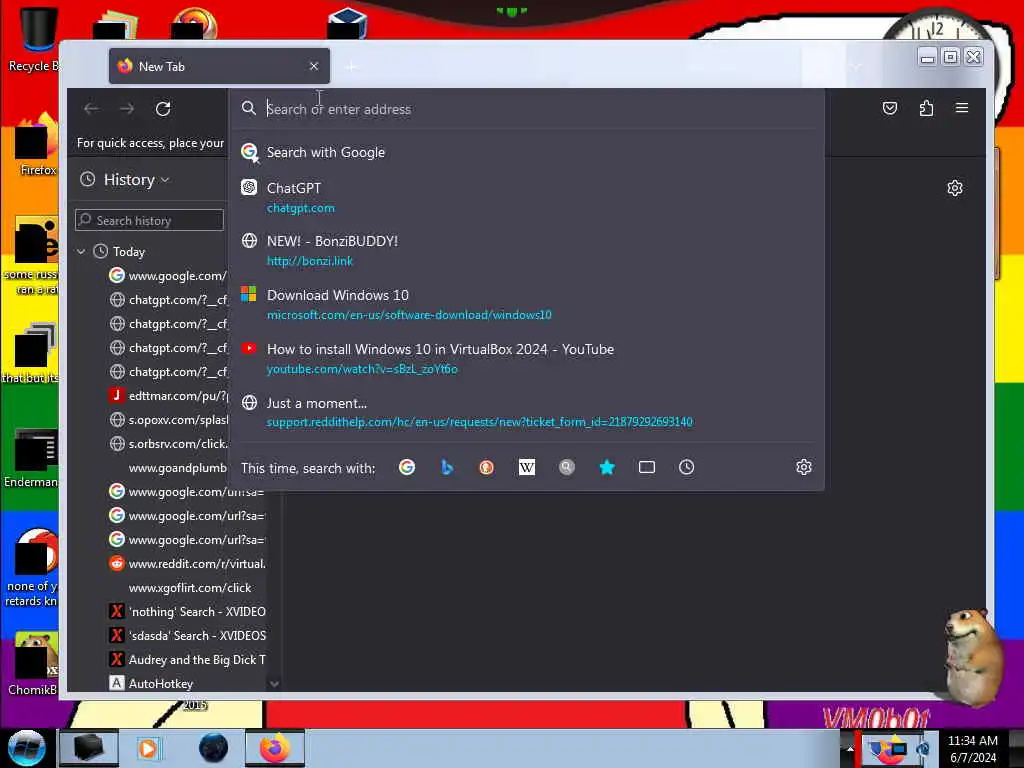Image resolution: width=1024 pixels, height=768 pixels.
Task: Open the Just a moment... reddithelp suggestion
Action: click(x=526, y=412)
